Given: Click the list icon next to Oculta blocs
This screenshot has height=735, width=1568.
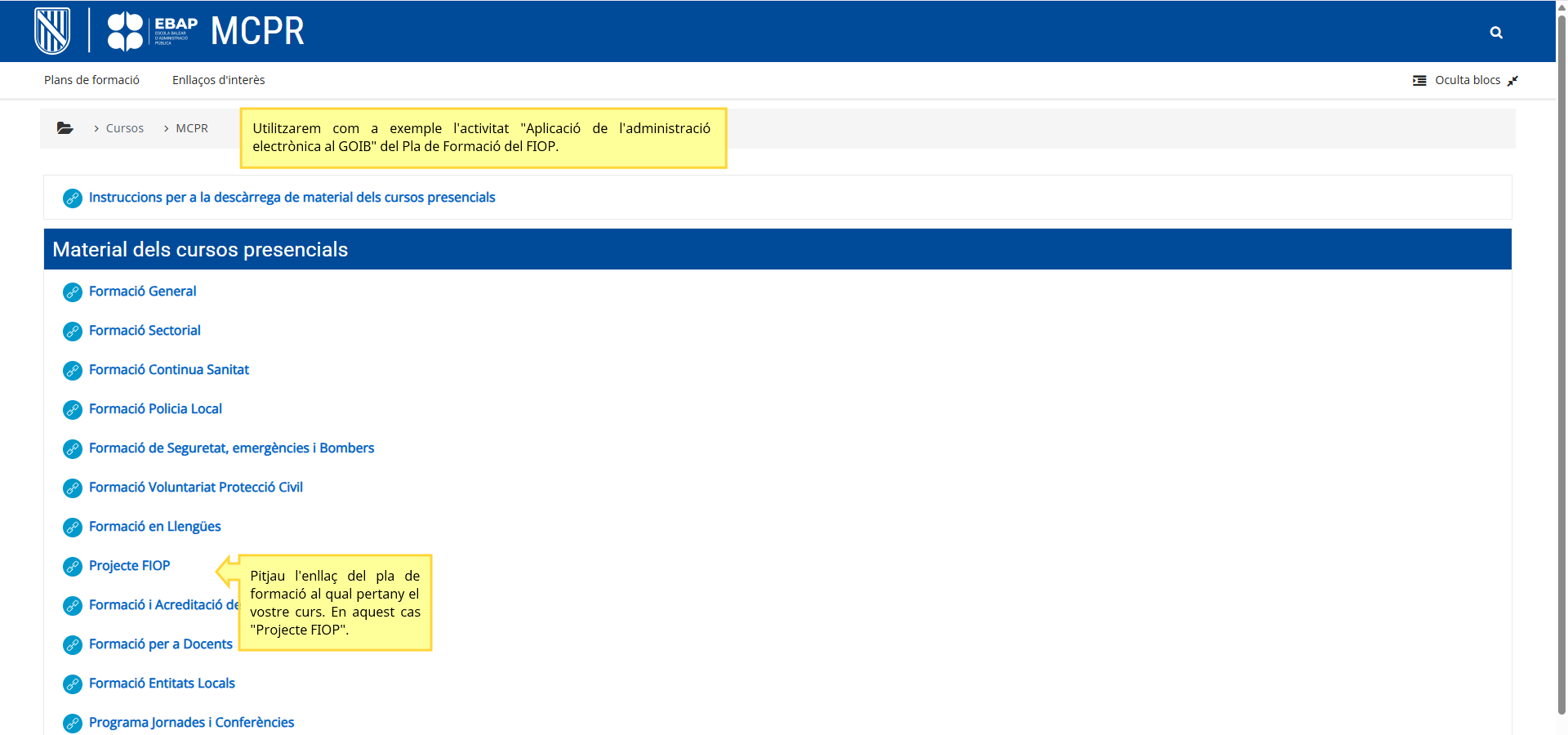Looking at the screenshot, I should [x=1419, y=80].
